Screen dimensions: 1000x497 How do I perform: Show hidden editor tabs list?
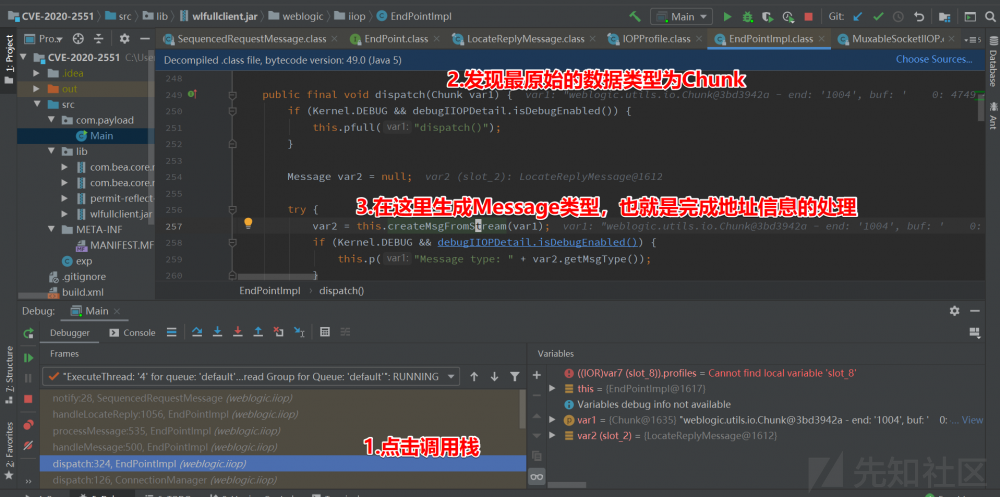tap(973, 40)
